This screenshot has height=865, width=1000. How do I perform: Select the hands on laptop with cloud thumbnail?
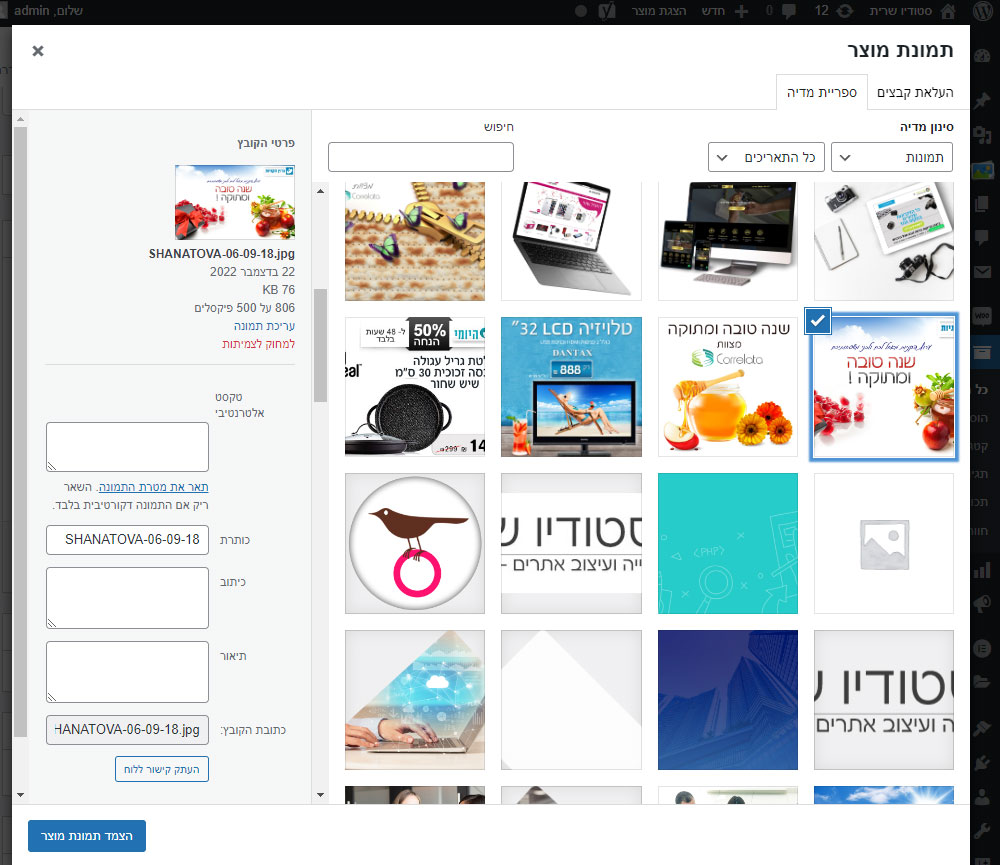click(415, 700)
